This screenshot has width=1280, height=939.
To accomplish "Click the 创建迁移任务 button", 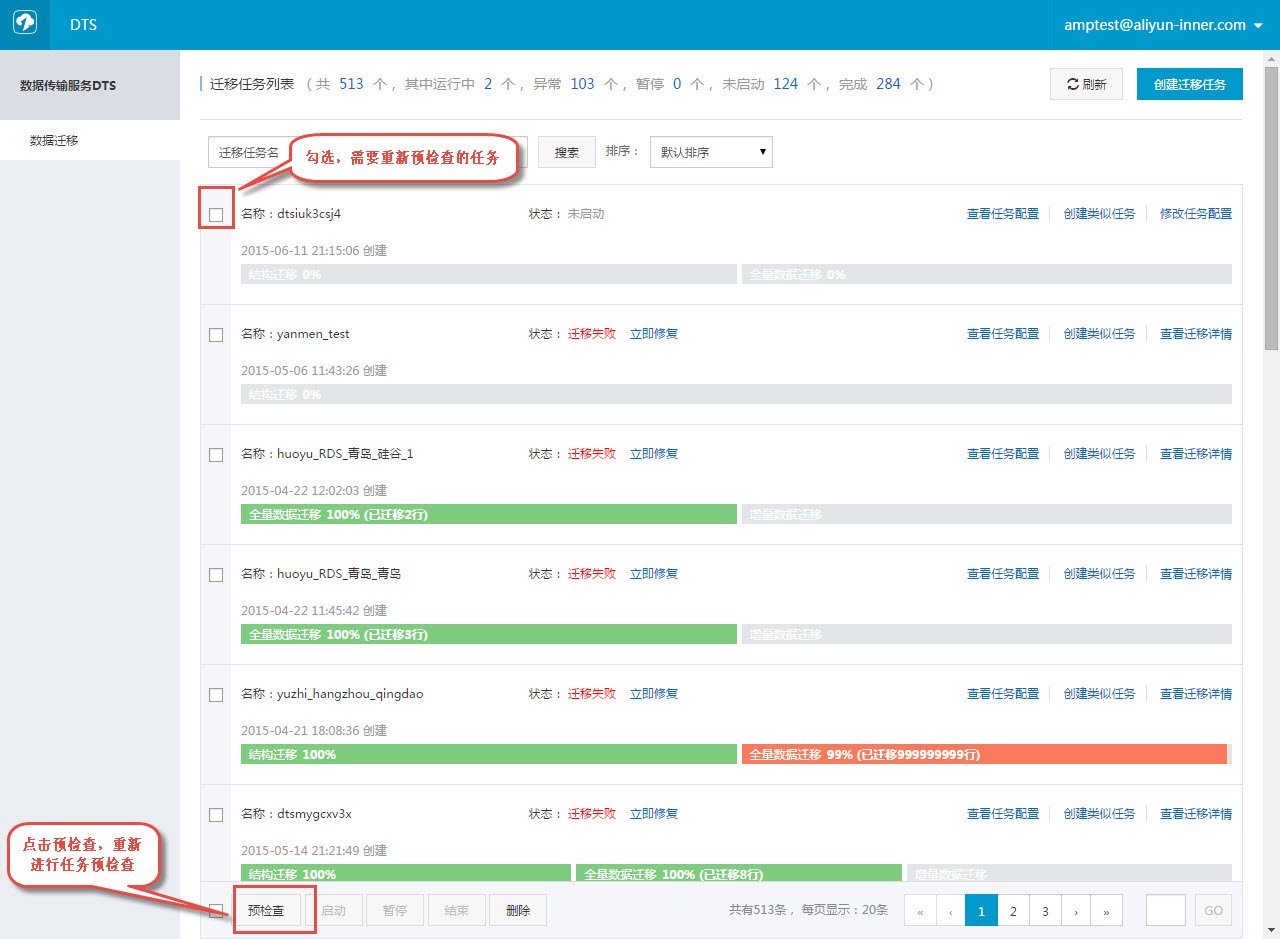I will tap(1190, 85).
